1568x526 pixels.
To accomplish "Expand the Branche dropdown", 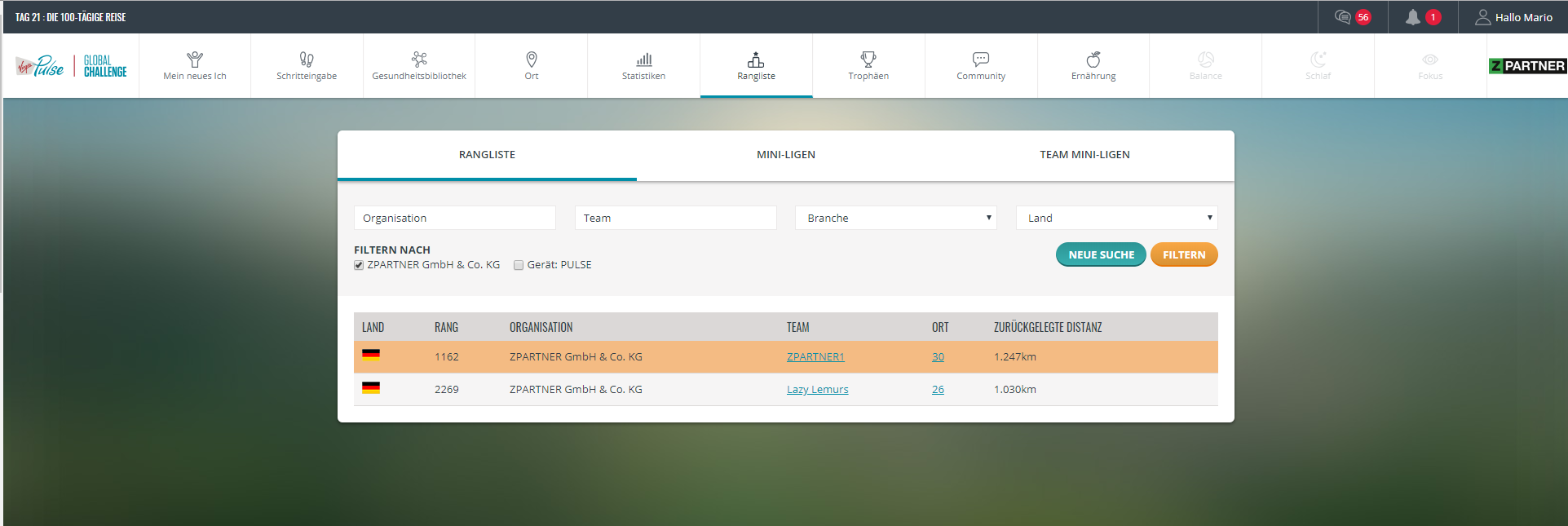I will [x=895, y=218].
